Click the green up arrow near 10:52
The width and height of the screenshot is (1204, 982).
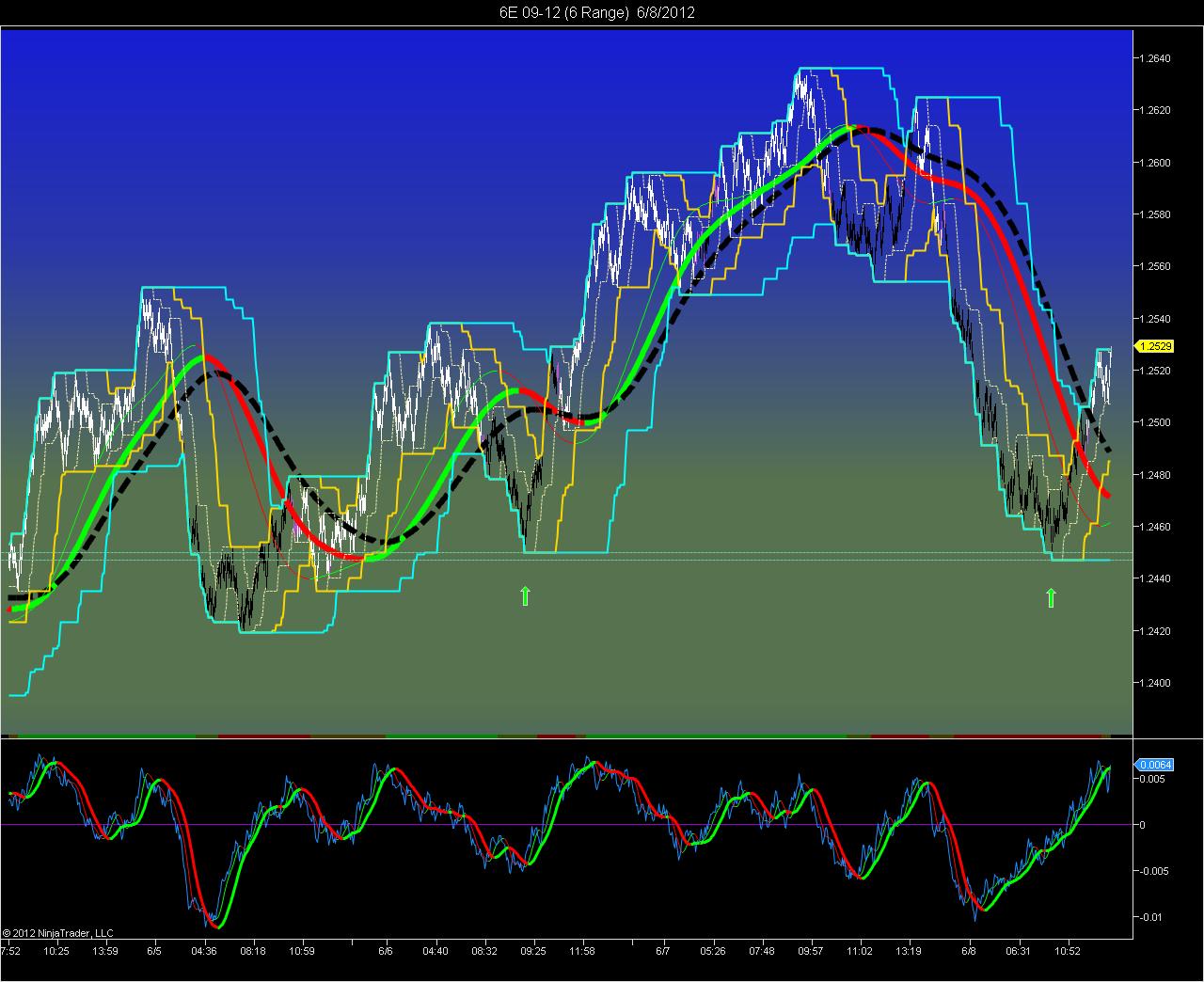pos(1051,597)
